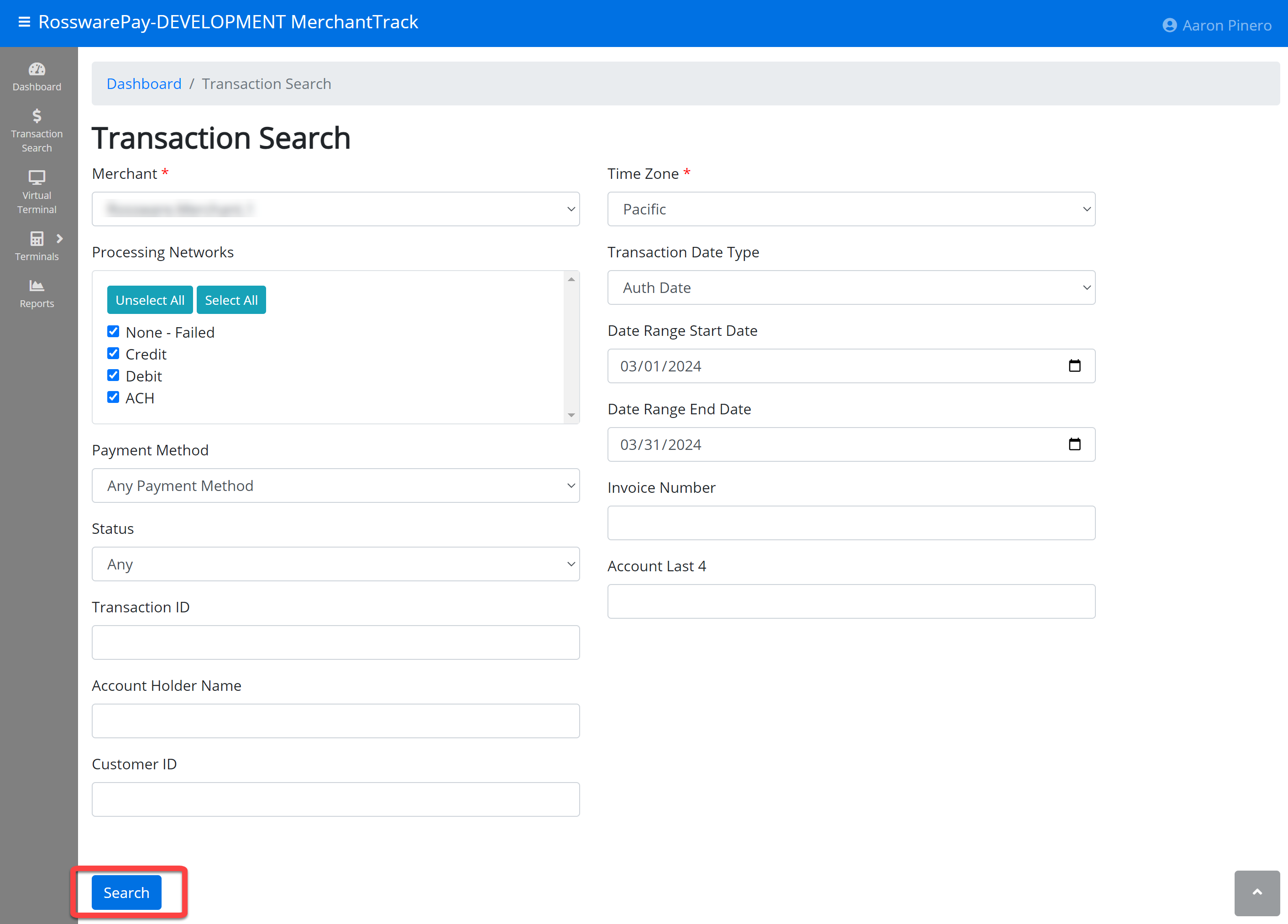Uncheck the None - Failed checkbox
1288x924 pixels.
(114, 332)
